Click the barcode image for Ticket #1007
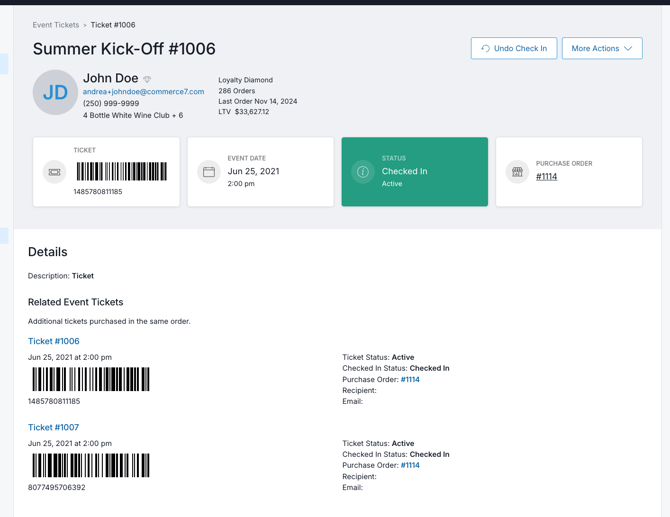This screenshot has height=517, width=670. [91, 465]
